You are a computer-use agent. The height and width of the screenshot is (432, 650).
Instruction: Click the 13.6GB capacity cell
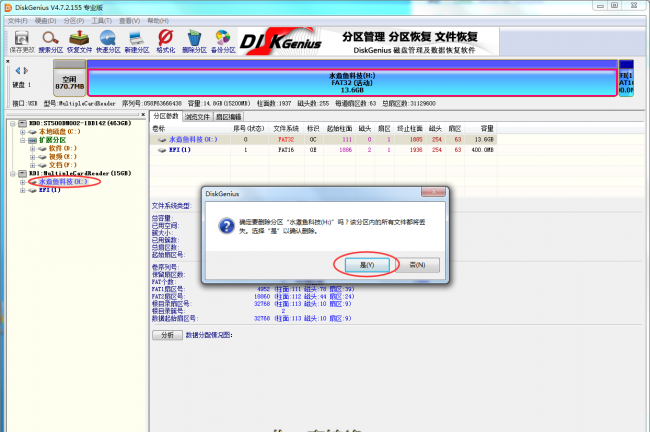coord(480,140)
